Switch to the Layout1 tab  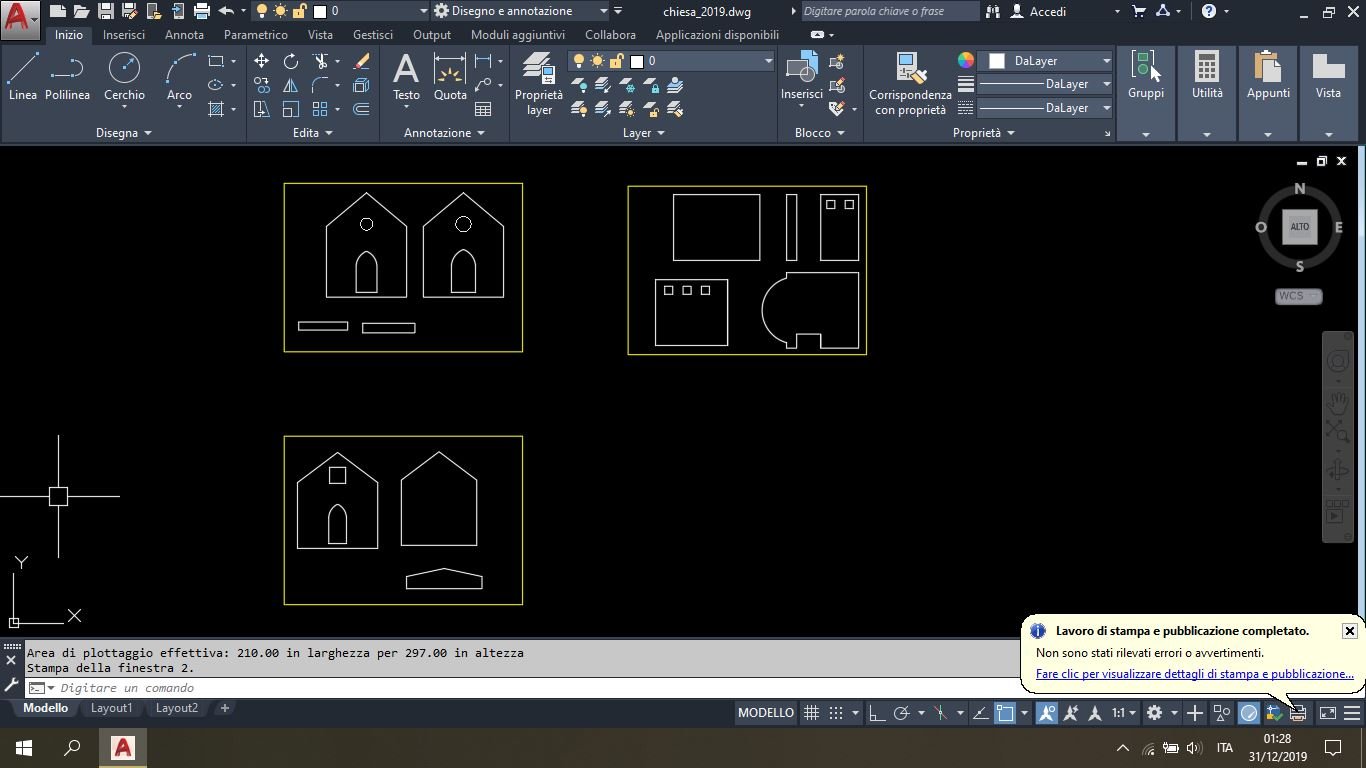[x=111, y=708]
